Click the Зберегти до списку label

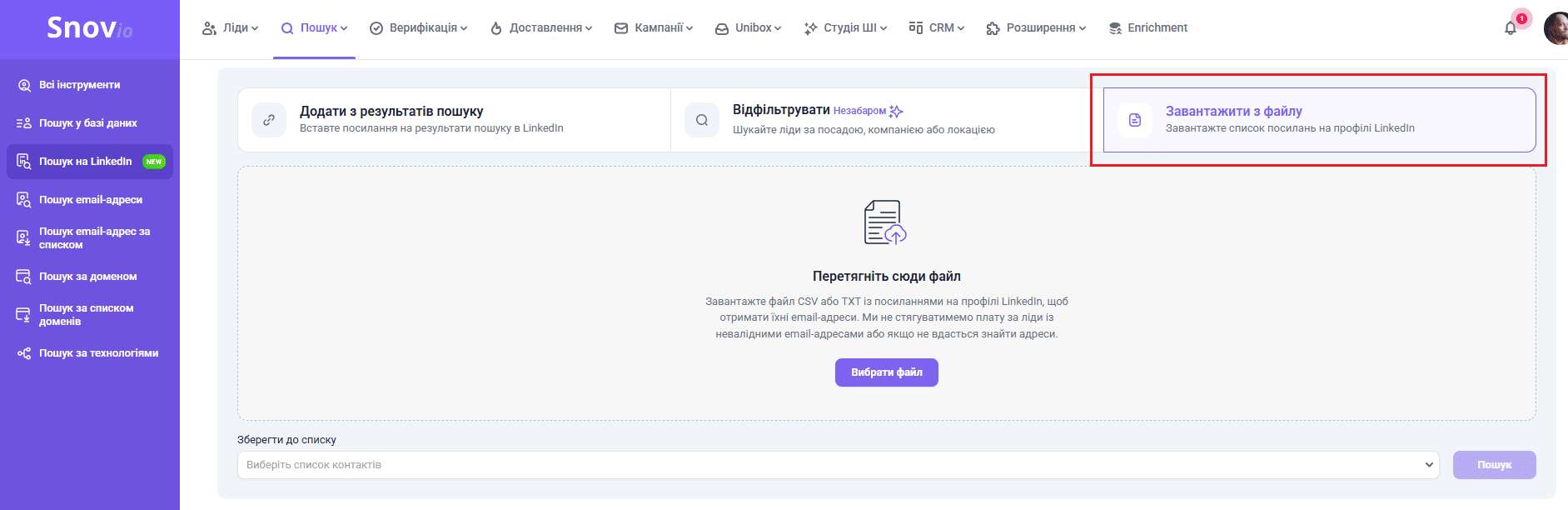(x=287, y=440)
